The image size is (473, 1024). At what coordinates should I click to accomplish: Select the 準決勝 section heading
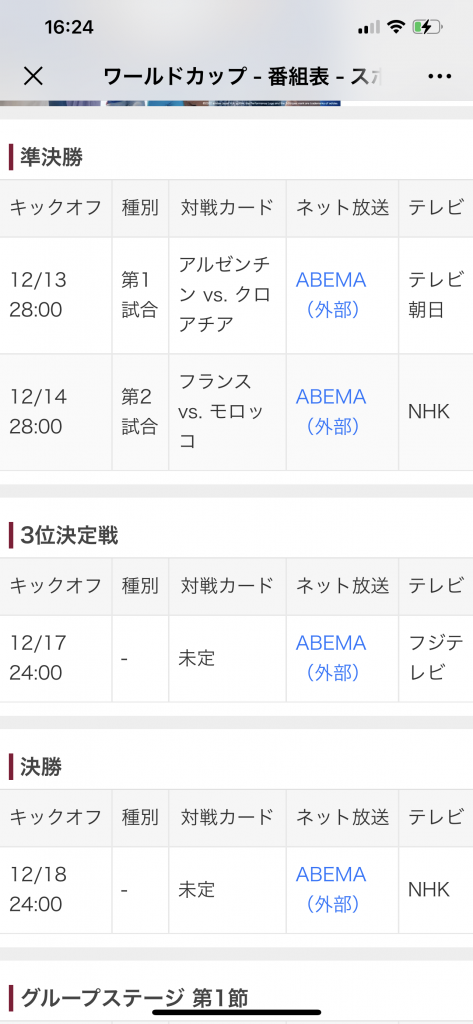pyautogui.click(x=51, y=157)
